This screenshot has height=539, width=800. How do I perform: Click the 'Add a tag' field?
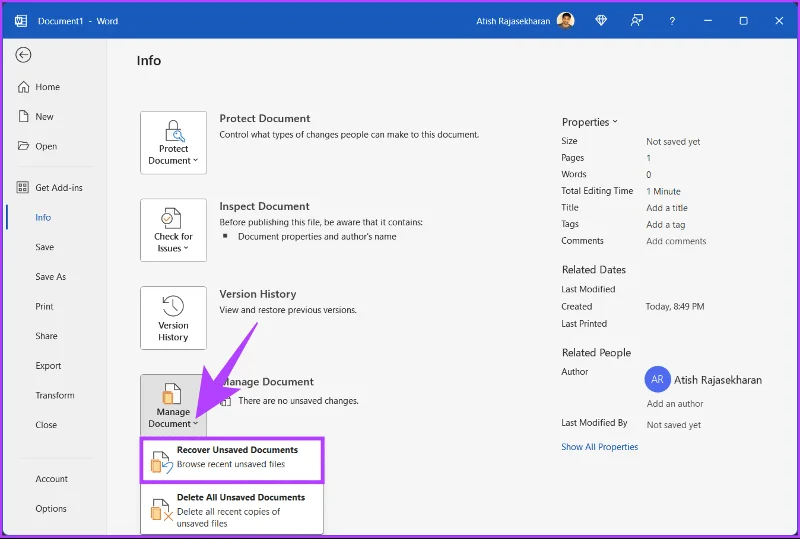(x=666, y=225)
